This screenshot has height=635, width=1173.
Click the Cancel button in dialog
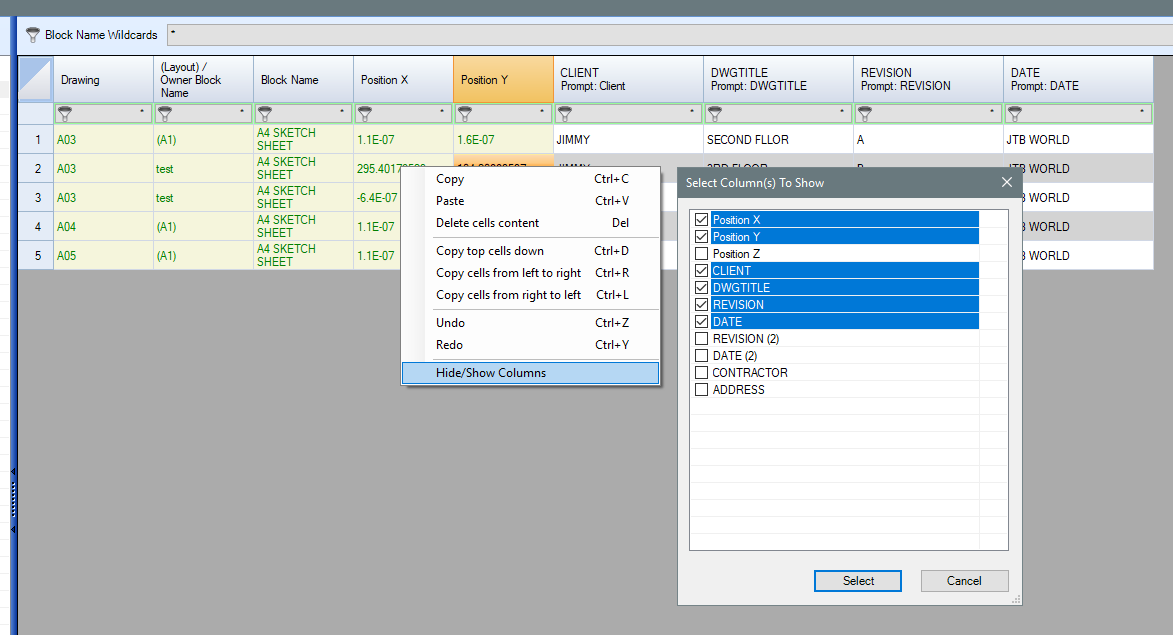(x=964, y=581)
